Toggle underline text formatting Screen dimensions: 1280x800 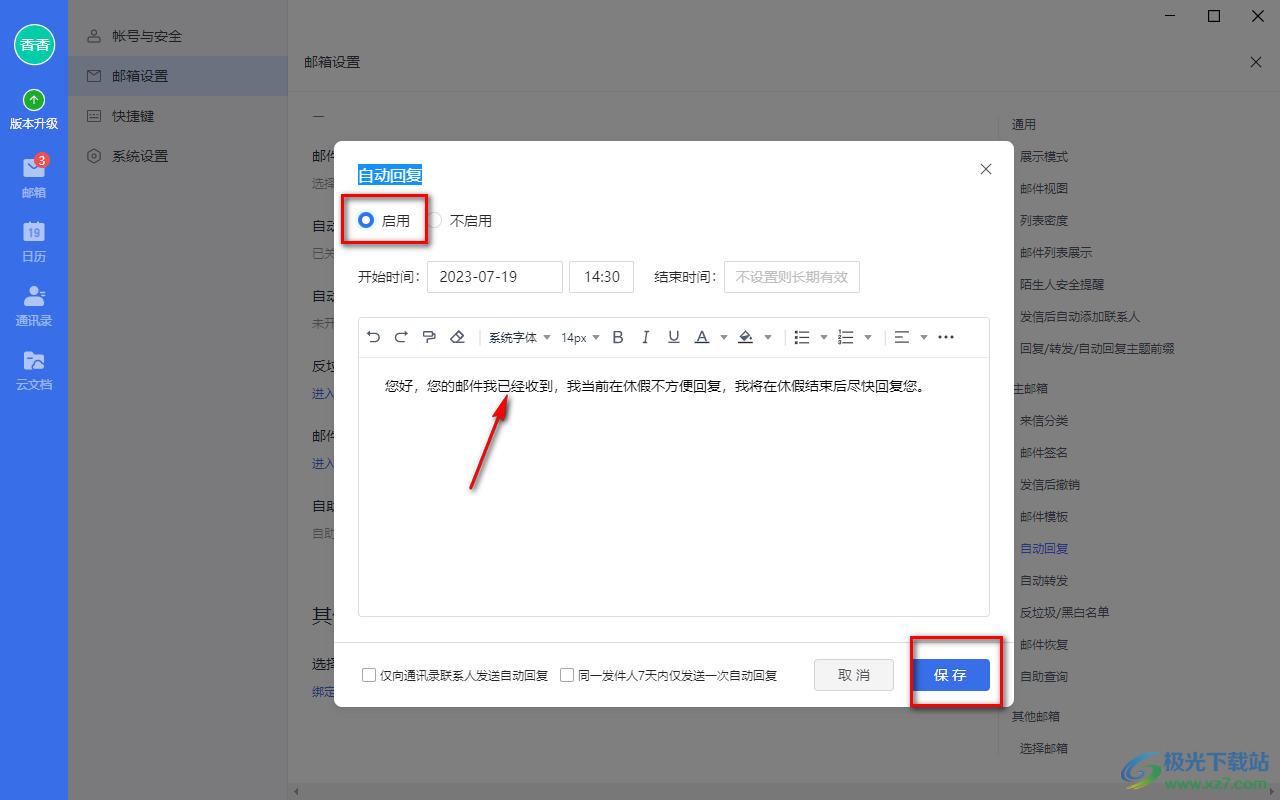pos(674,337)
